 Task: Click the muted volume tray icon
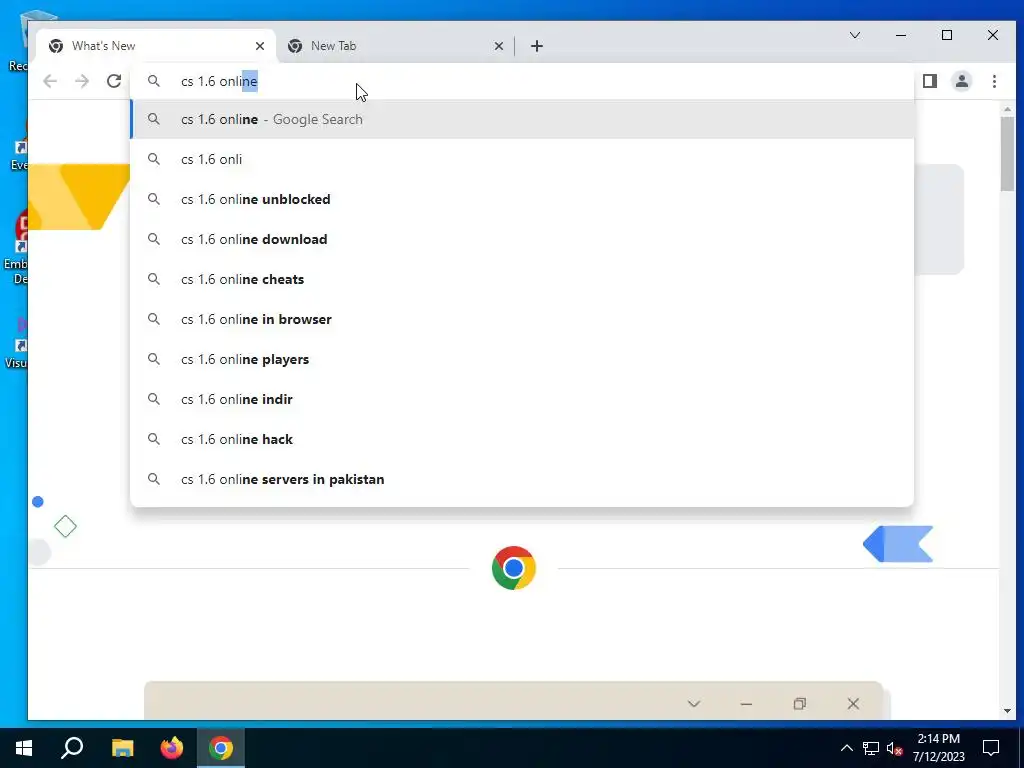click(894, 748)
